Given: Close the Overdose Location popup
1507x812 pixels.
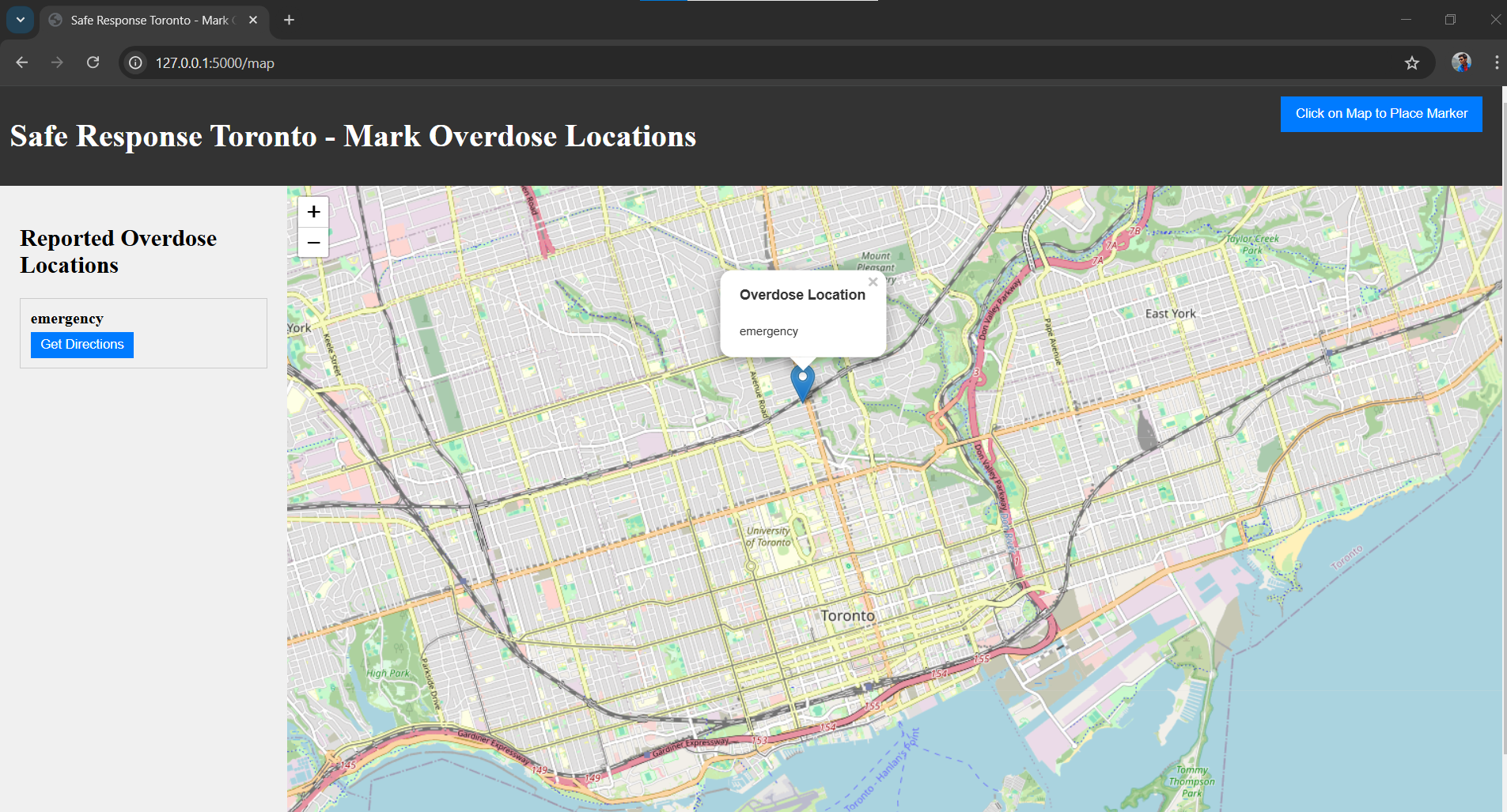Looking at the screenshot, I should tap(873, 282).
